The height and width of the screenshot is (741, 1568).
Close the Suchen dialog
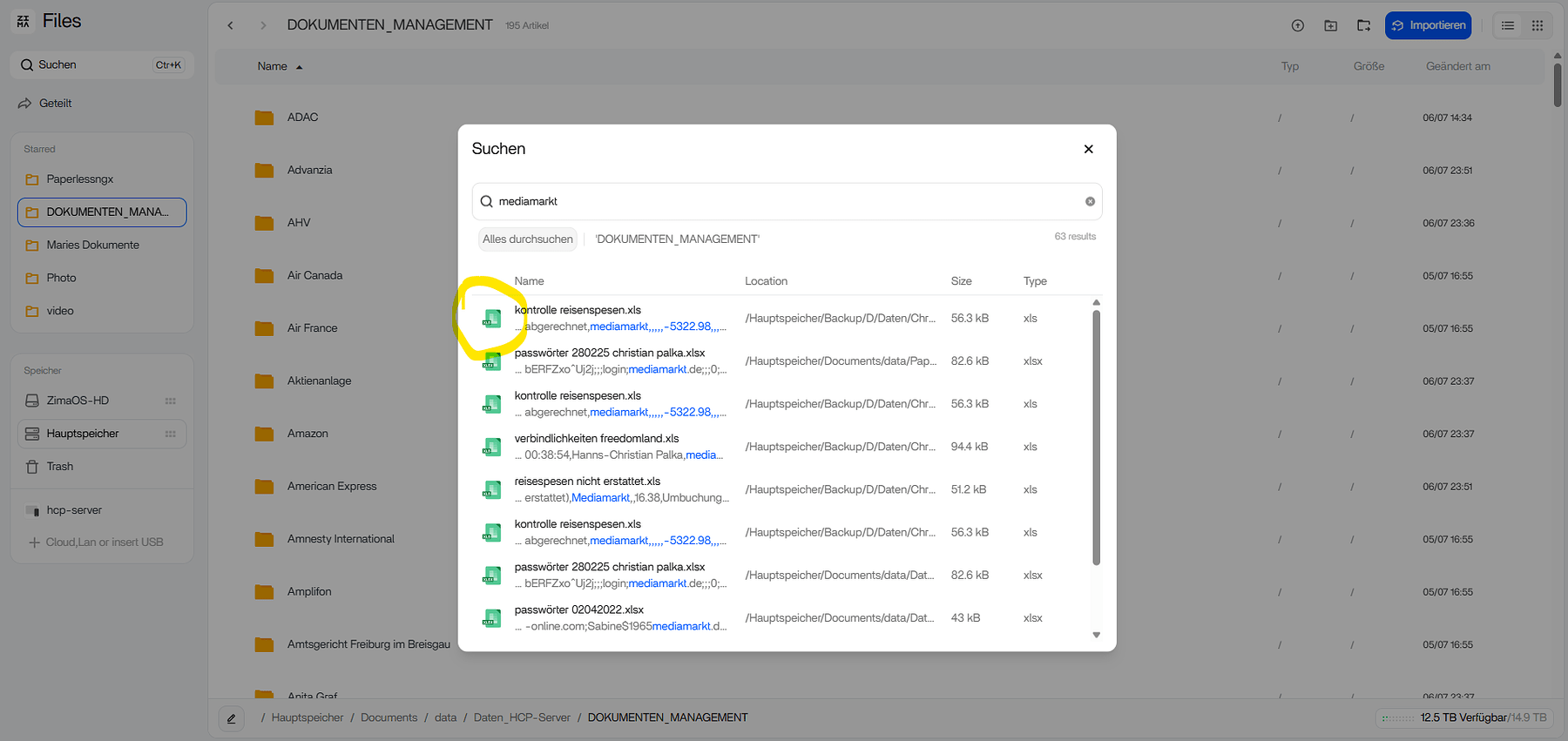[1088, 149]
